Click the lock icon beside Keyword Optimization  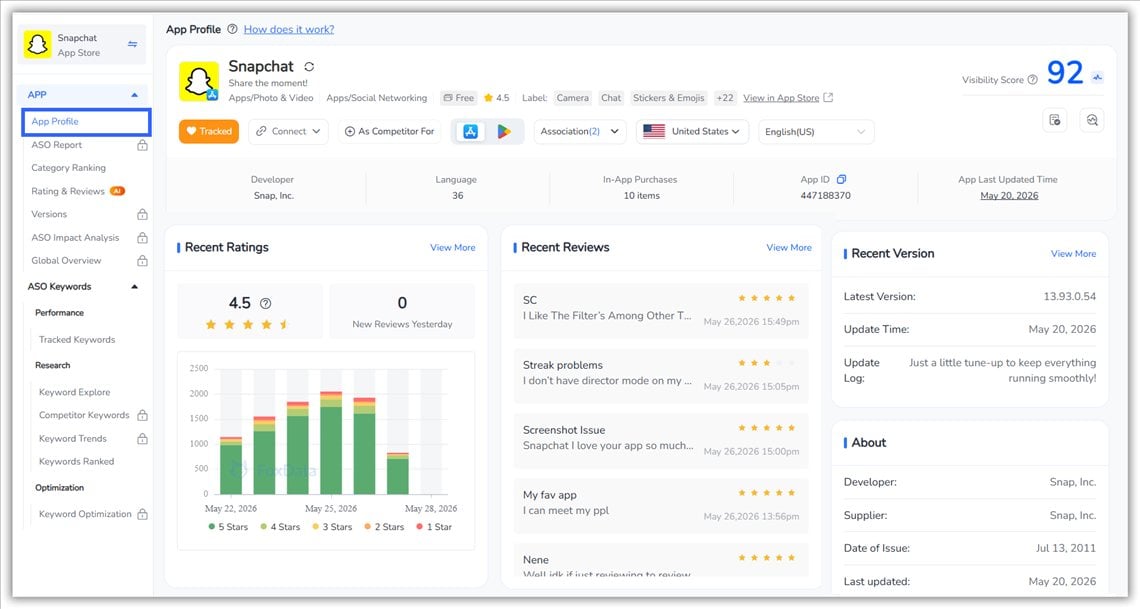(142, 515)
